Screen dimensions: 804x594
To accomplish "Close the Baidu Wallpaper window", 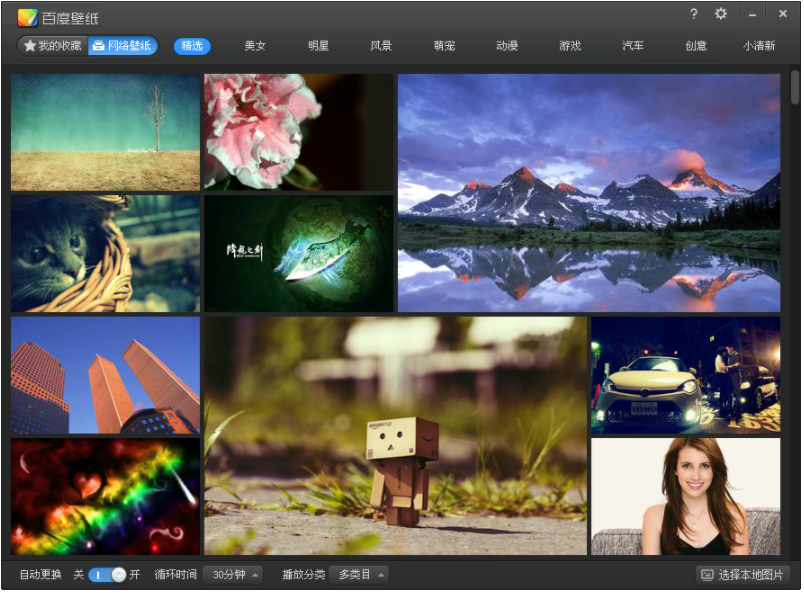I will pos(782,14).
